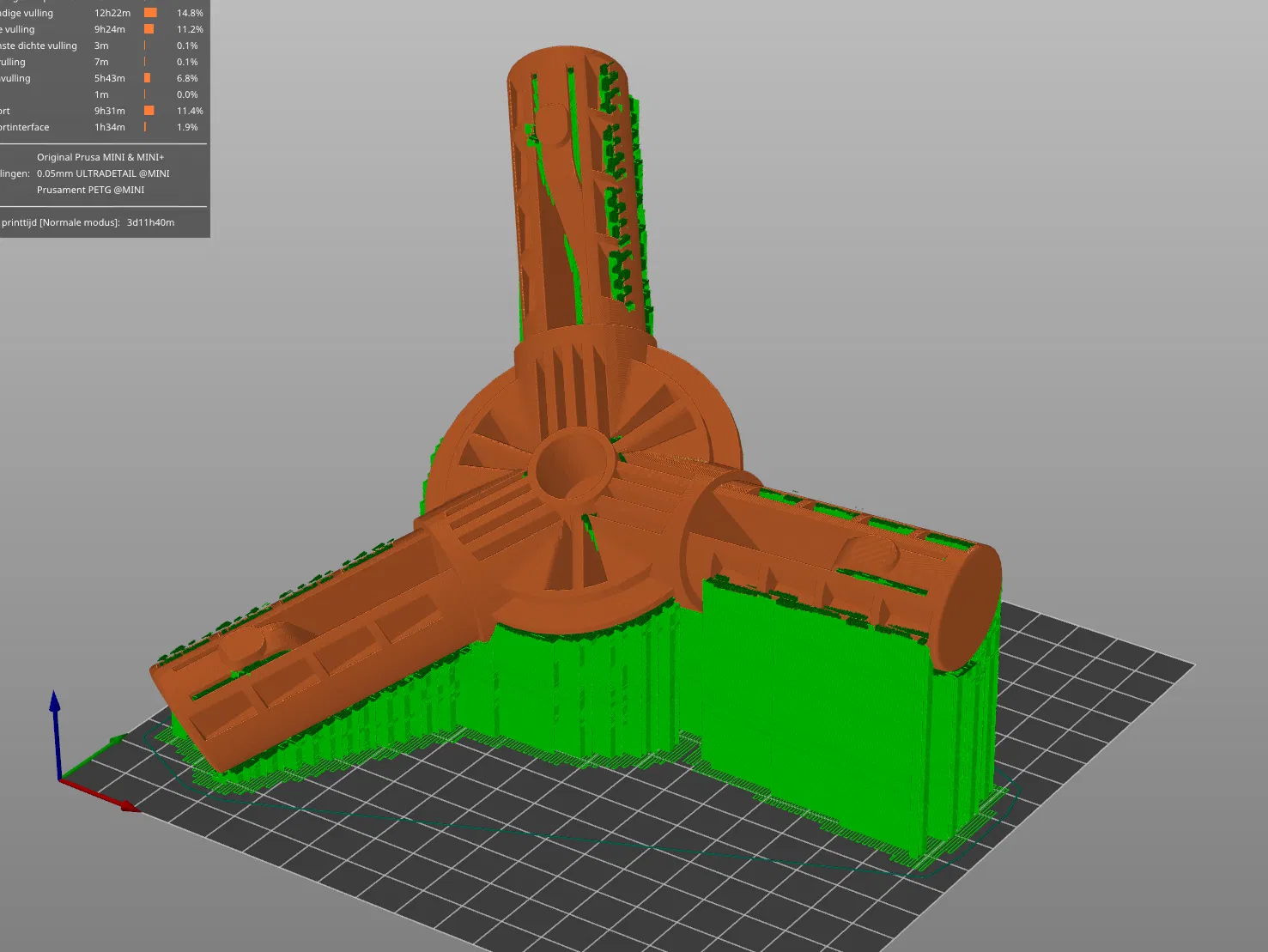This screenshot has height=952, width=1268.
Task: Click the 9h31m support time value
Action: click(110, 111)
